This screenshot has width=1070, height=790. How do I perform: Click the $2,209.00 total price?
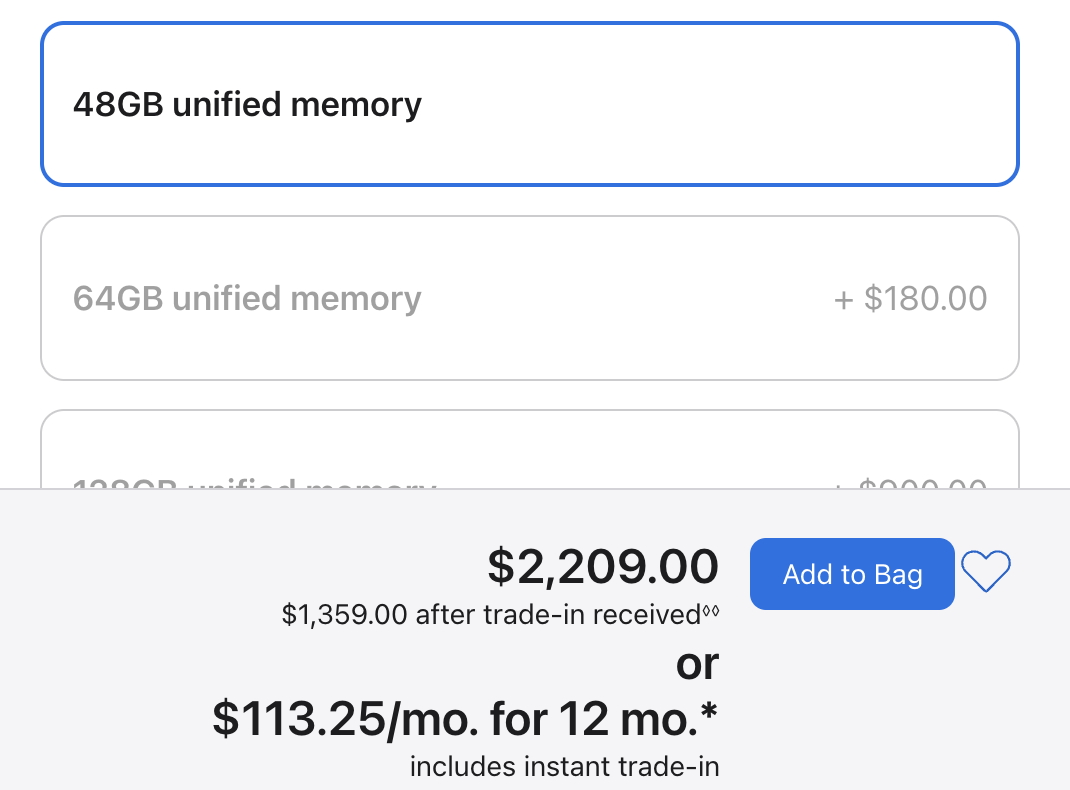(x=603, y=566)
